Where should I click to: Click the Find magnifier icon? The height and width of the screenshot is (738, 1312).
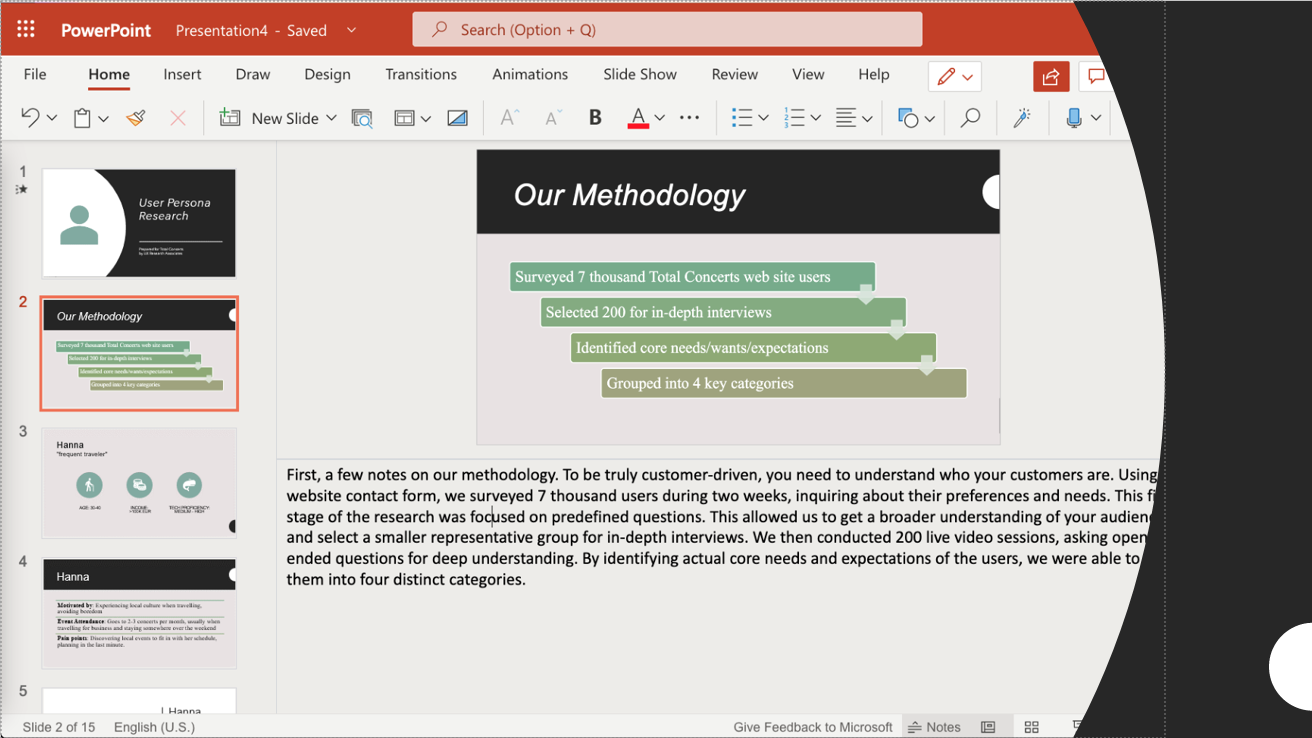tap(970, 118)
